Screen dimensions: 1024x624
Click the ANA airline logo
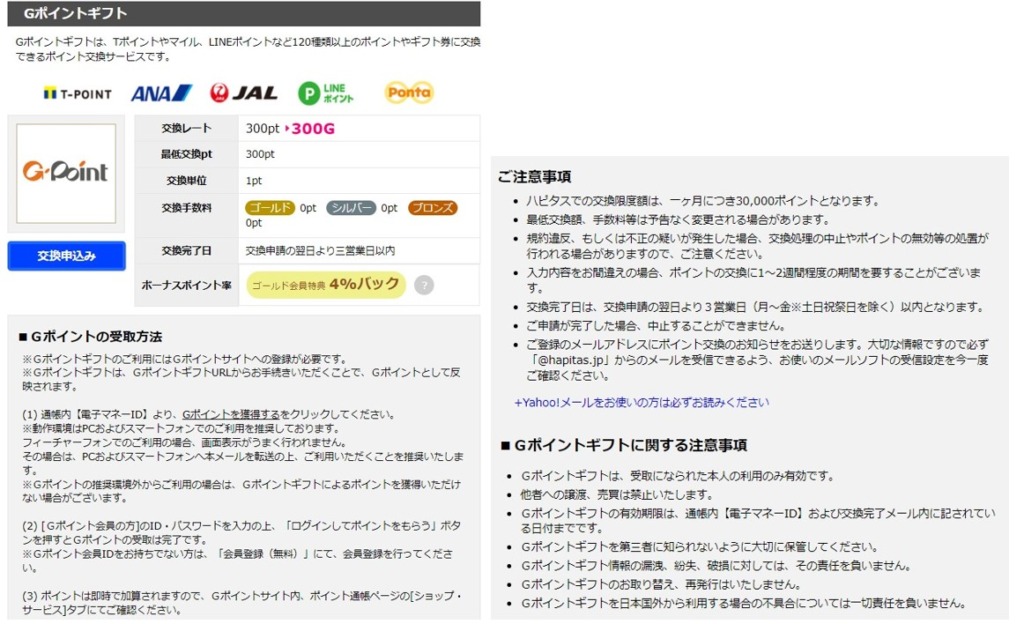pos(161,93)
